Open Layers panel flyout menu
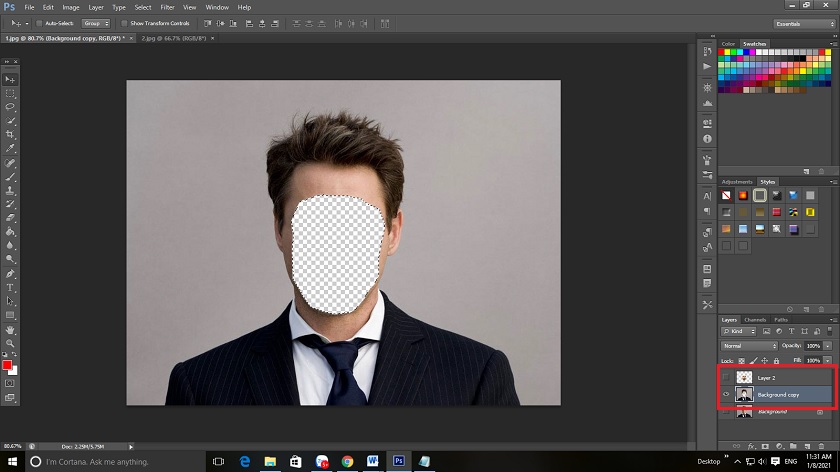The height and width of the screenshot is (472, 840). [x=833, y=320]
